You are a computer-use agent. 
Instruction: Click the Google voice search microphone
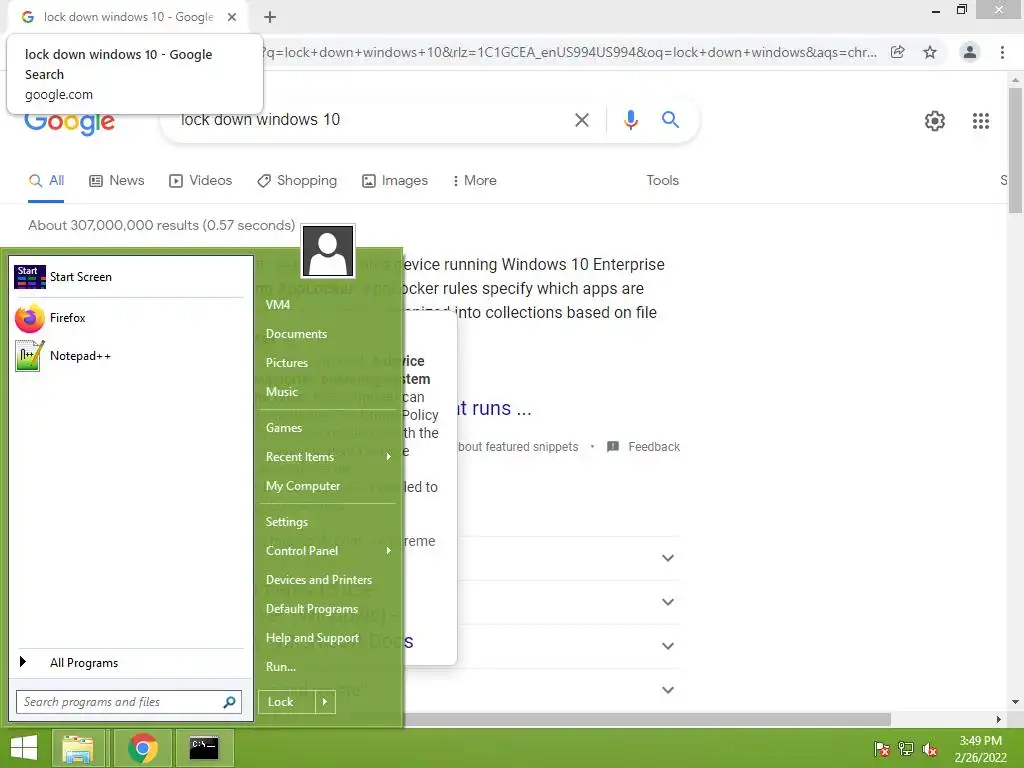point(630,120)
